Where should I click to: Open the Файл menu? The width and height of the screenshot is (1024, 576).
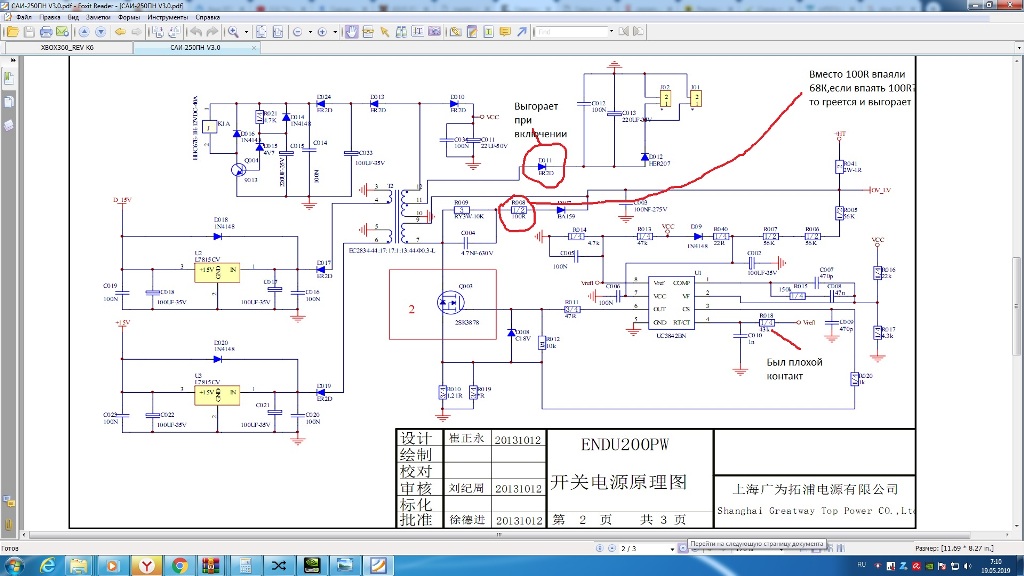24,17
